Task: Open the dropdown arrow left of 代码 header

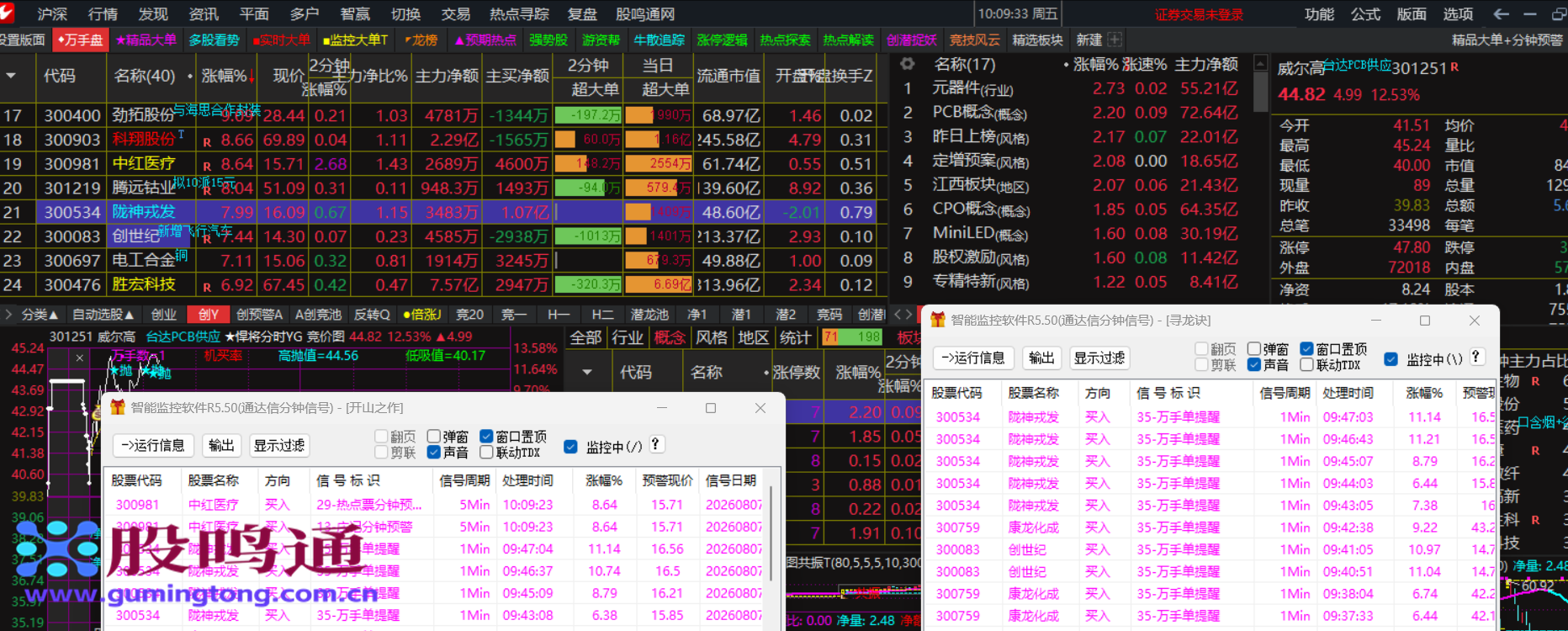Action: [11, 76]
